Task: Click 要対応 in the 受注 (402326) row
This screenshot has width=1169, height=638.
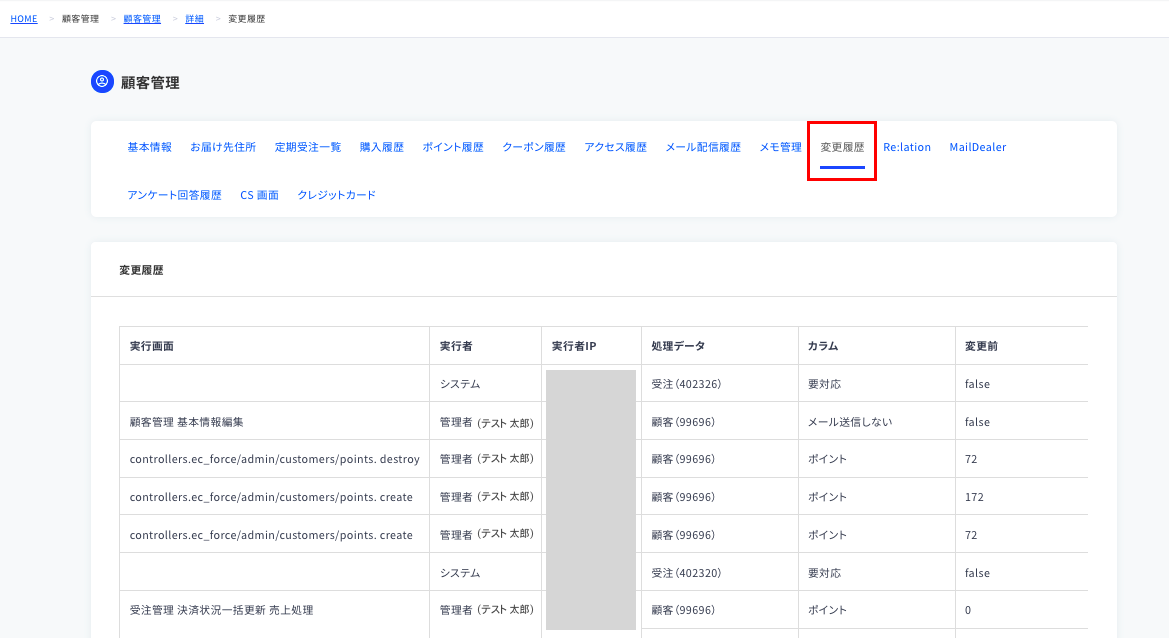Action: click(824, 384)
